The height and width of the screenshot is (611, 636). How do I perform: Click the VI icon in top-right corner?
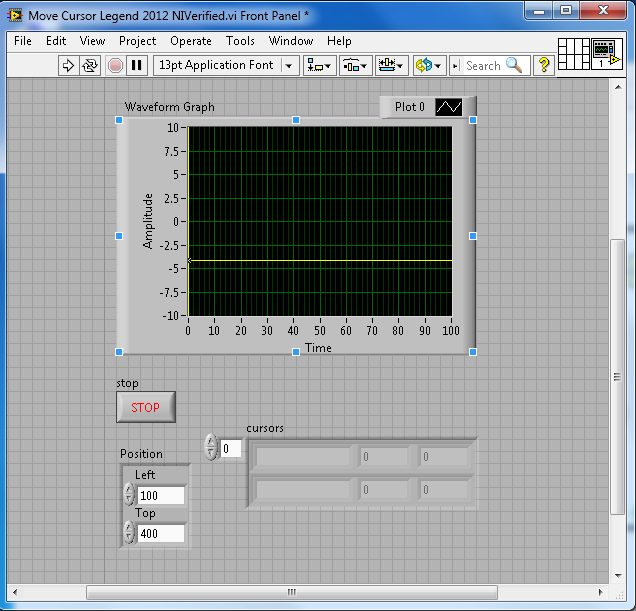604,52
